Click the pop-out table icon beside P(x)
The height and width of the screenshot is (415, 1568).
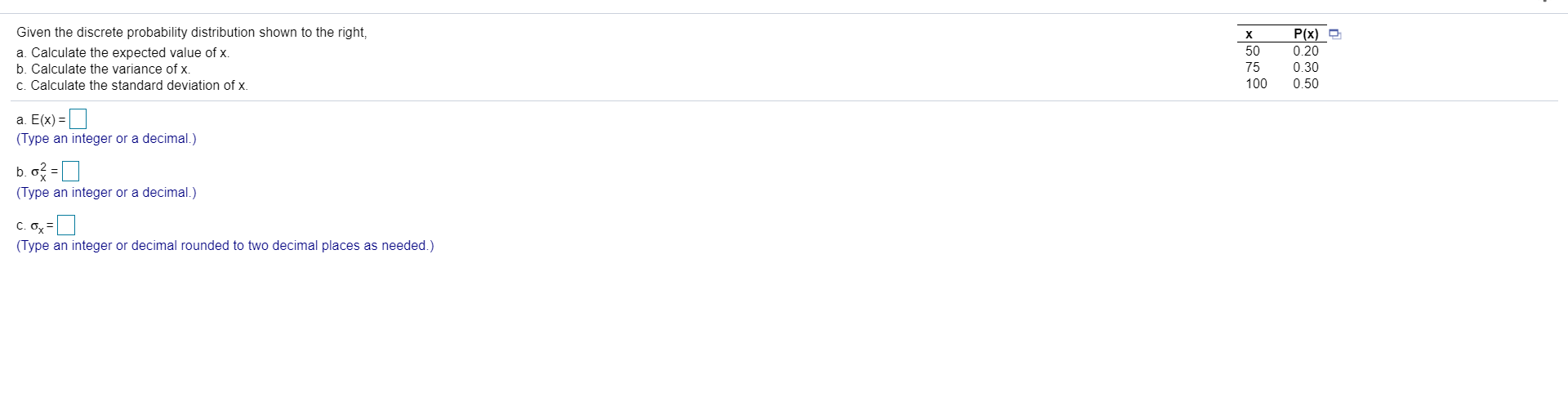1334,34
